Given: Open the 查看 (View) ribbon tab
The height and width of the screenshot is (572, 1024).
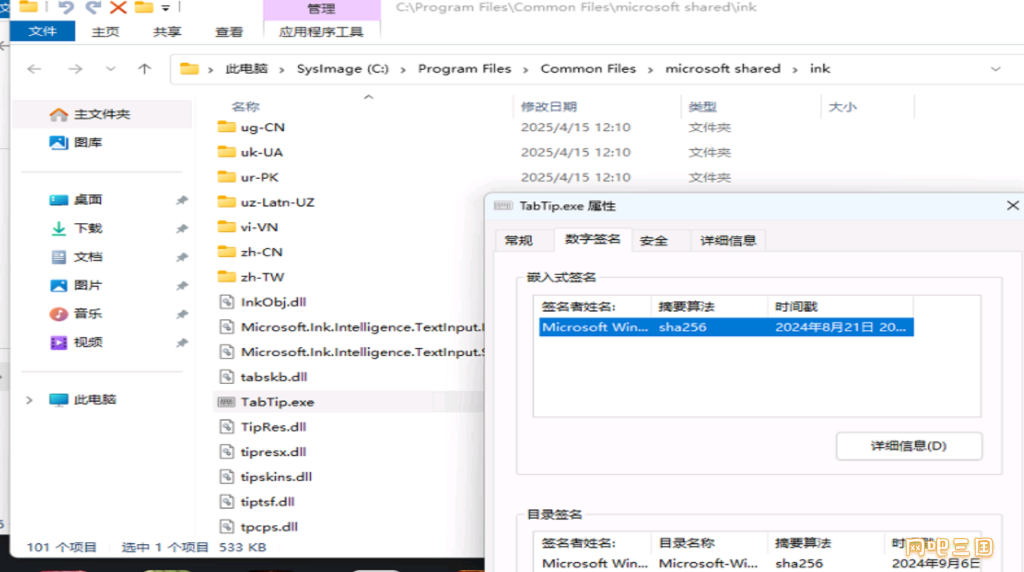Looking at the screenshot, I should pyautogui.click(x=229, y=32).
